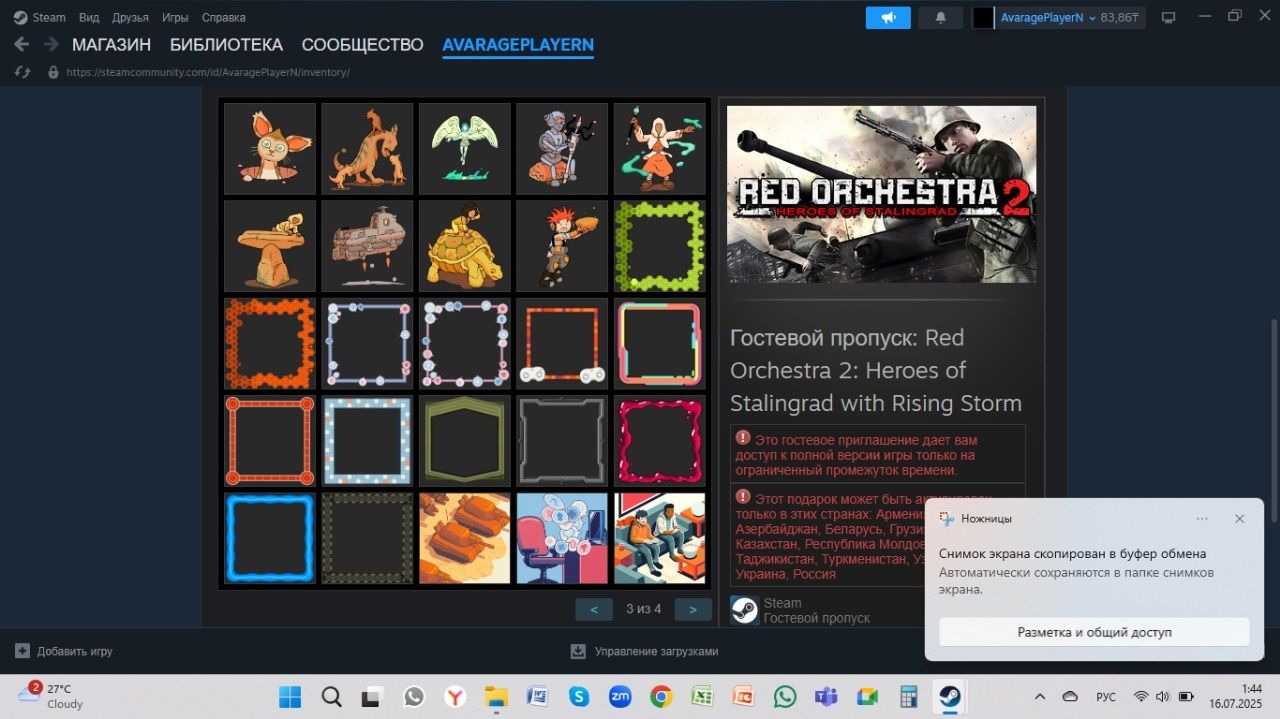Click the Steam URL address bar
This screenshot has height=719, width=1280.
pyautogui.click(x=208, y=72)
